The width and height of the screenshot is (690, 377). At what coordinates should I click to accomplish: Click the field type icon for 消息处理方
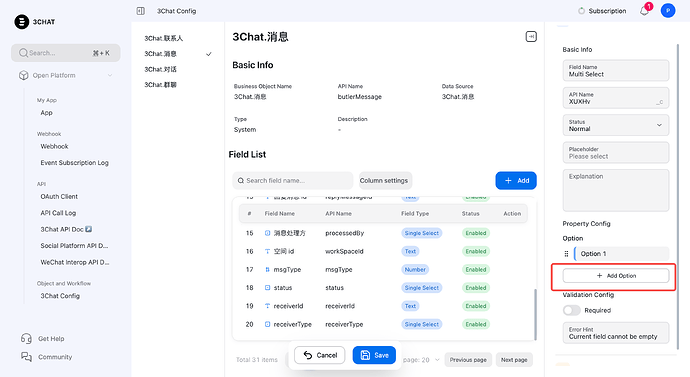(267, 233)
